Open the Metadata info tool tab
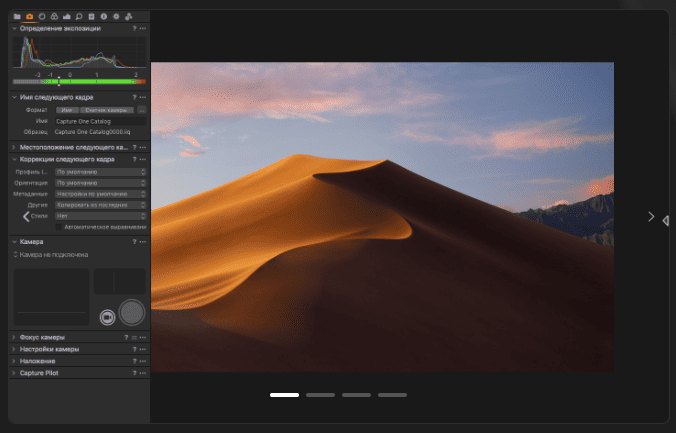This screenshot has width=676, height=433. click(x=104, y=16)
